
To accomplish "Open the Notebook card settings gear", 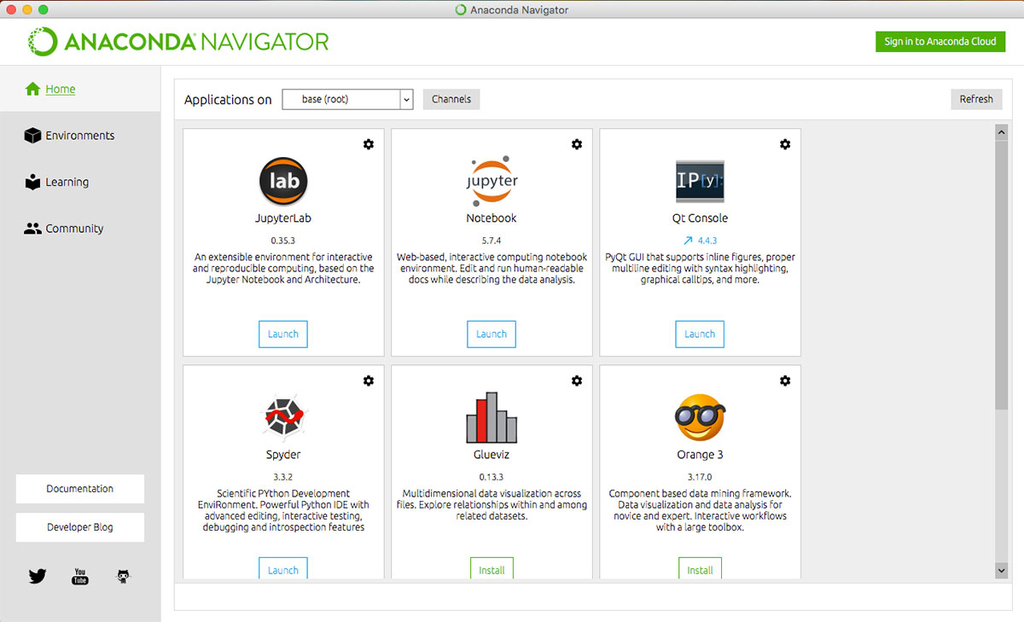I will [x=577, y=144].
